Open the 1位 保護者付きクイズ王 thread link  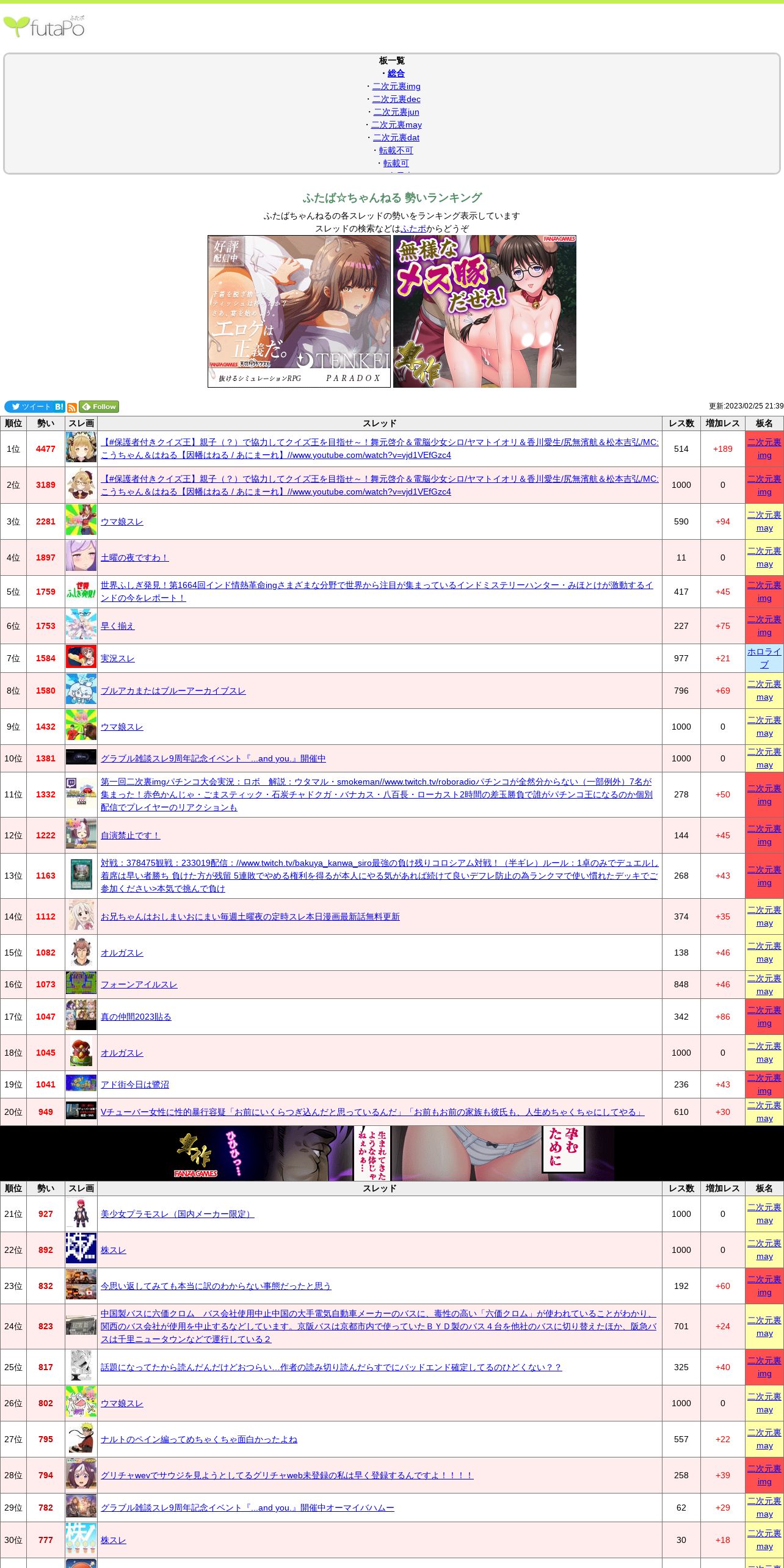click(x=380, y=449)
